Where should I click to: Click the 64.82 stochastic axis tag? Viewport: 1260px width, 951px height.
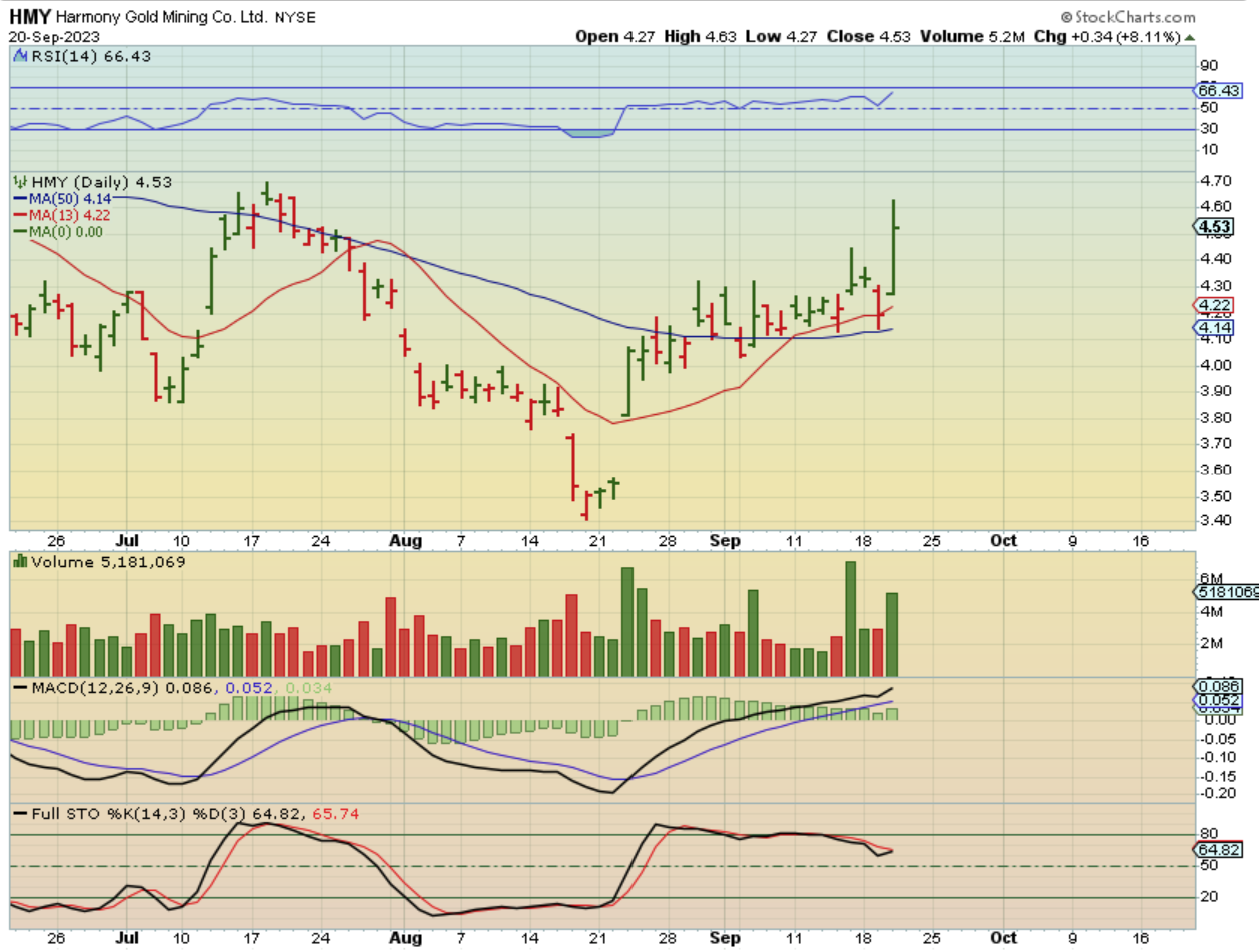[x=1220, y=850]
